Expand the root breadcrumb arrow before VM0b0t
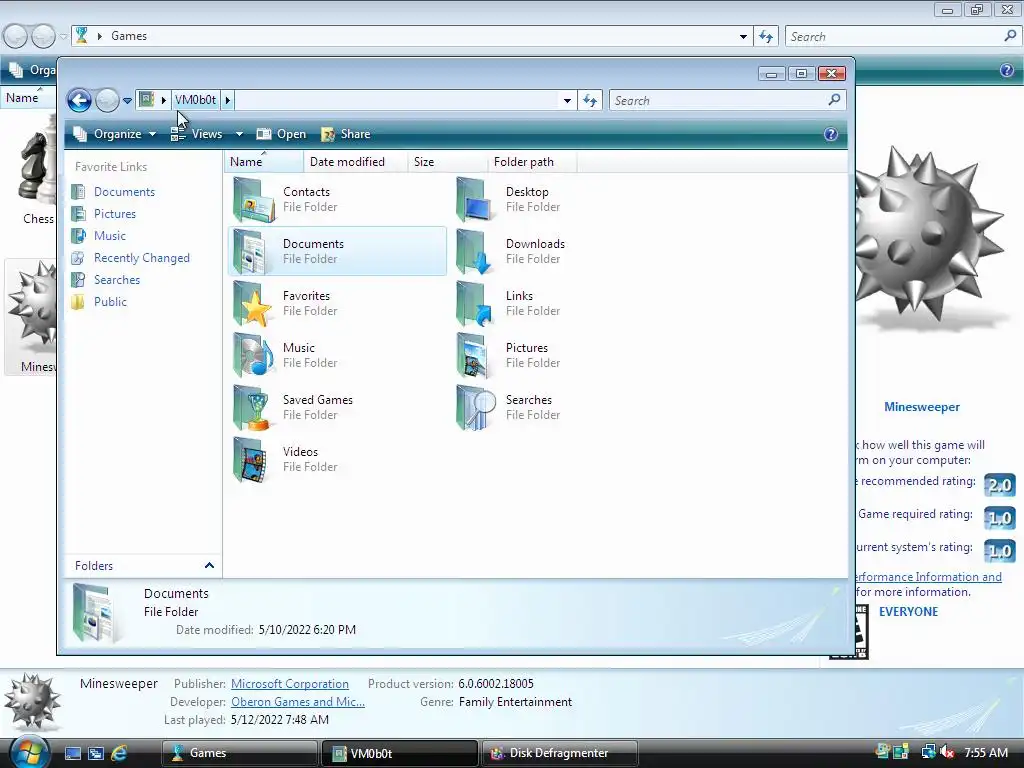The image size is (1024, 768). click(x=163, y=100)
